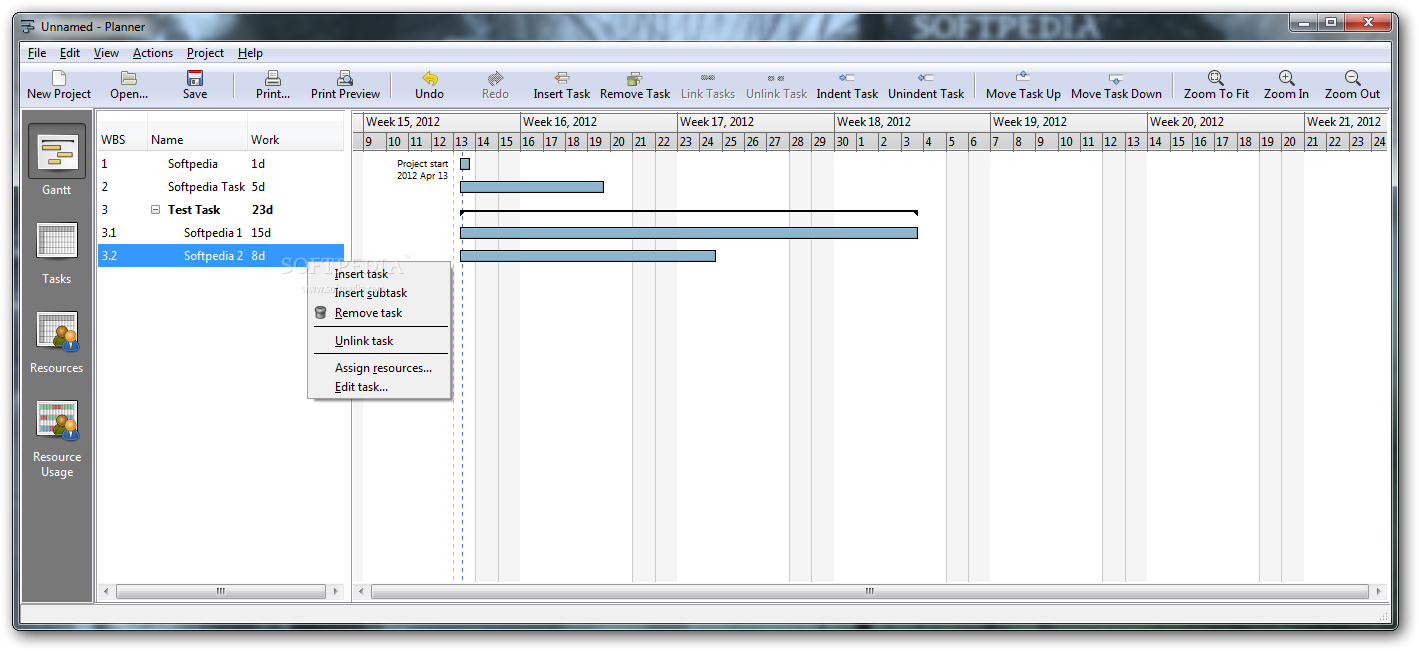Collapse the Test Task group

pos(156,210)
